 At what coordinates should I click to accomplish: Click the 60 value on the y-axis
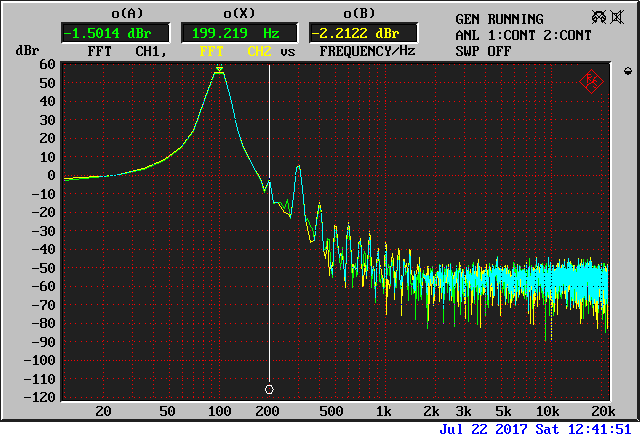tap(47, 64)
